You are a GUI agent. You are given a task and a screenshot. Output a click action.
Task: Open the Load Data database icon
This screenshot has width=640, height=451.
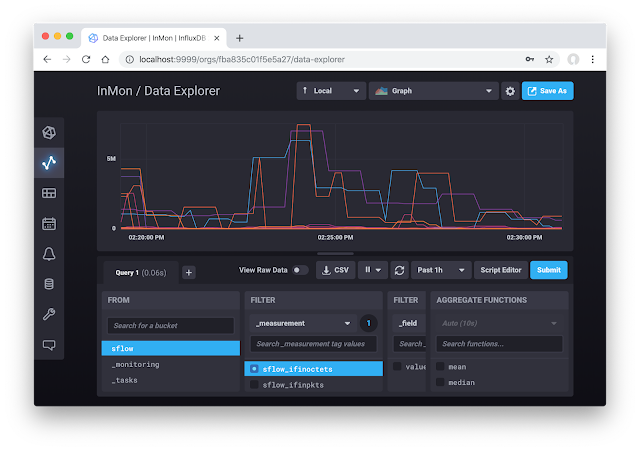tap(49, 284)
